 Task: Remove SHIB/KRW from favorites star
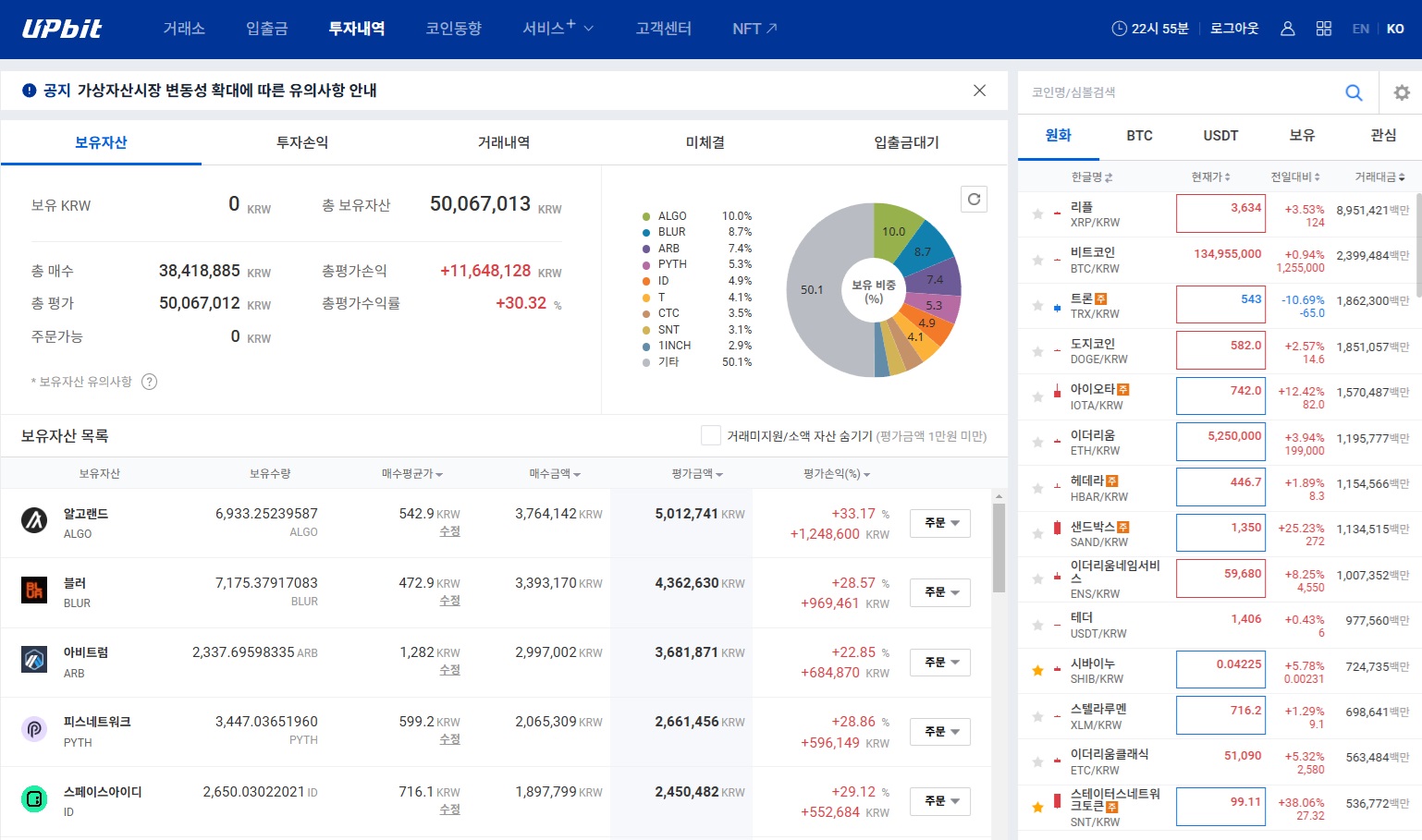(x=1037, y=671)
